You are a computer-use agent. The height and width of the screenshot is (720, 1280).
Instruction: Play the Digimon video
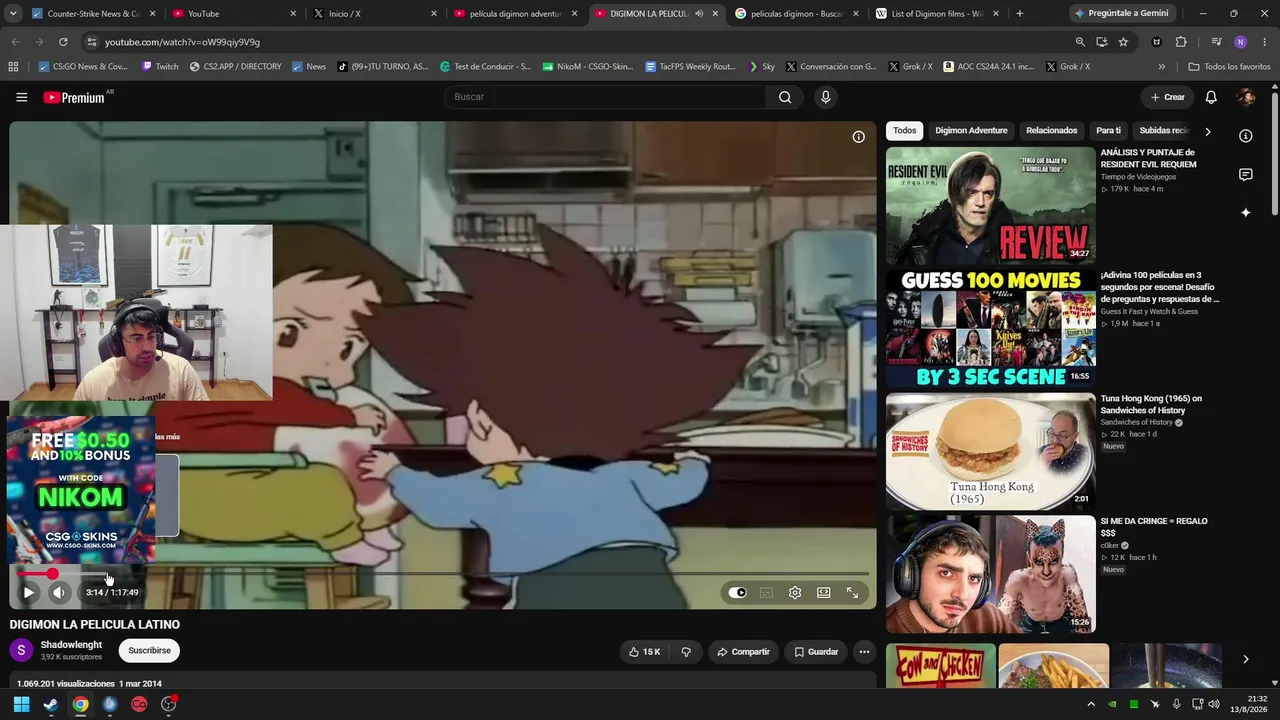(x=28, y=593)
